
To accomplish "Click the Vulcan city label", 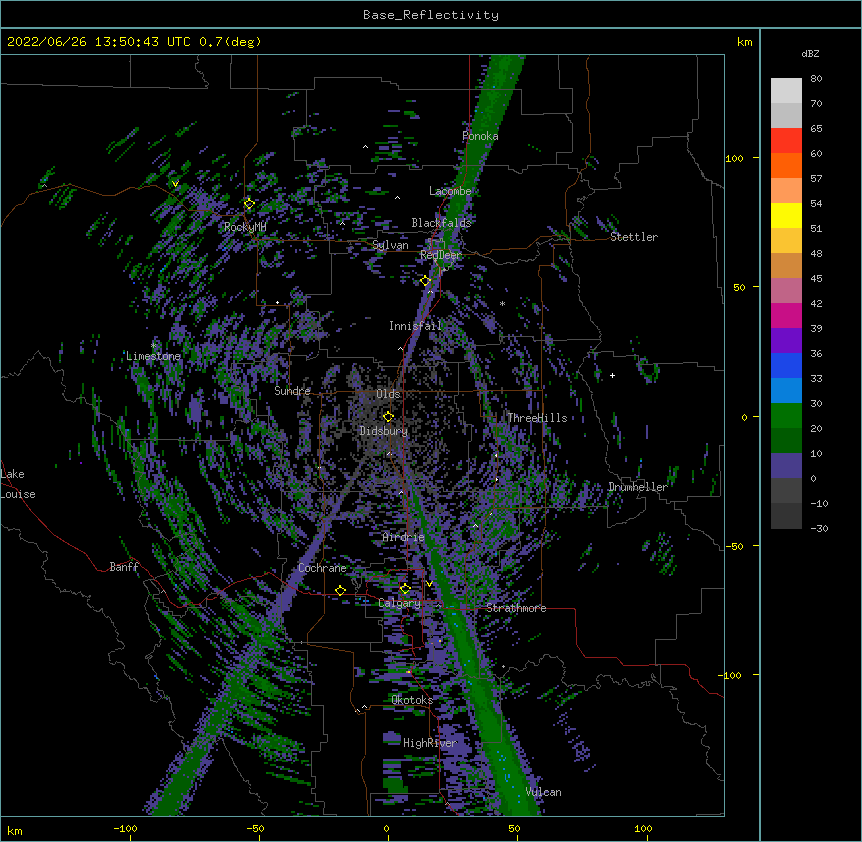I will pos(544,792).
